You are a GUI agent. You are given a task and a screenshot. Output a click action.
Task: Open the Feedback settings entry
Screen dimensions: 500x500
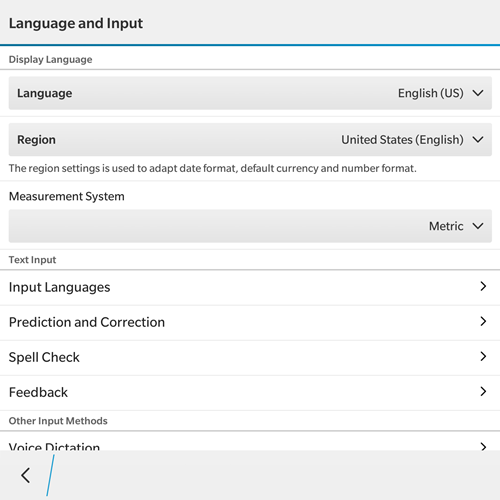250,392
